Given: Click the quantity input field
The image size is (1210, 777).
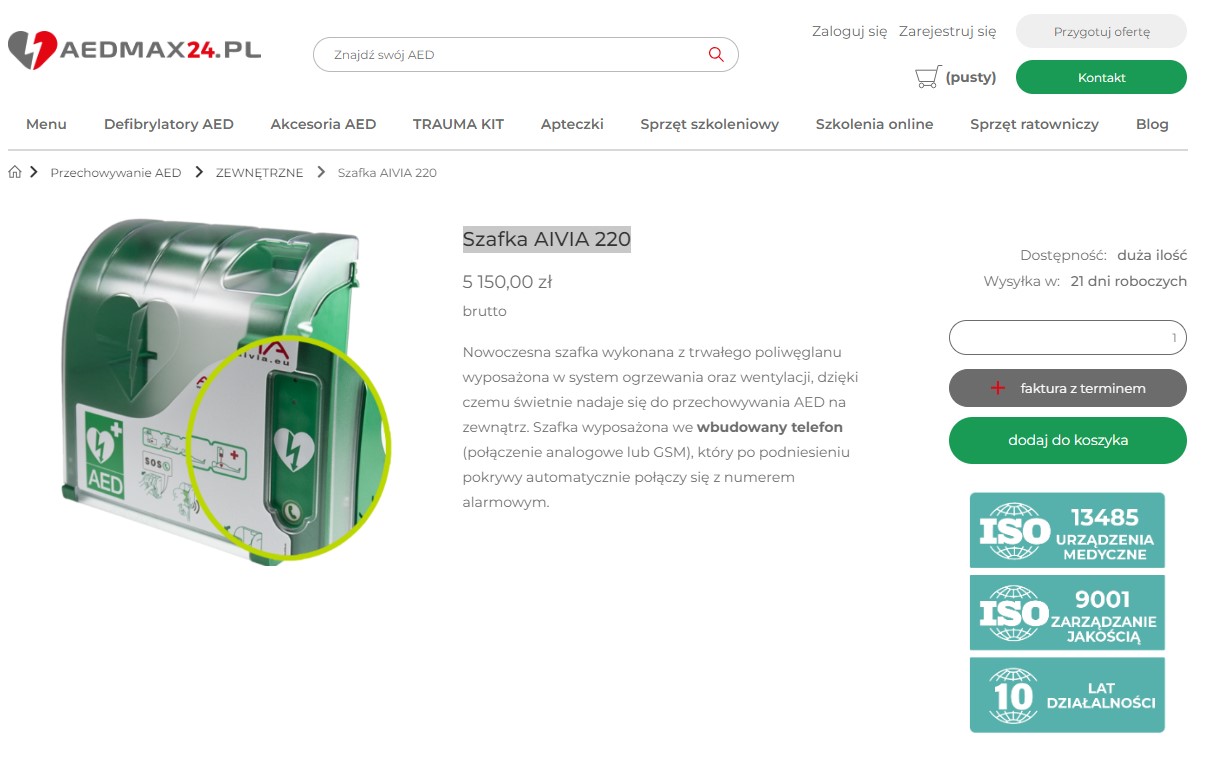Looking at the screenshot, I should 1067,337.
